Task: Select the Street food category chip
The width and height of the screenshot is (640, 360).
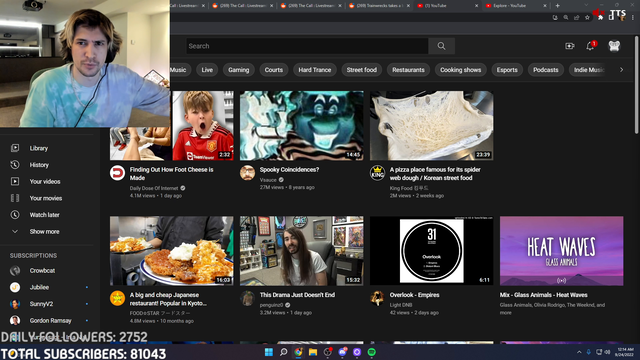Action: coord(362,70)
